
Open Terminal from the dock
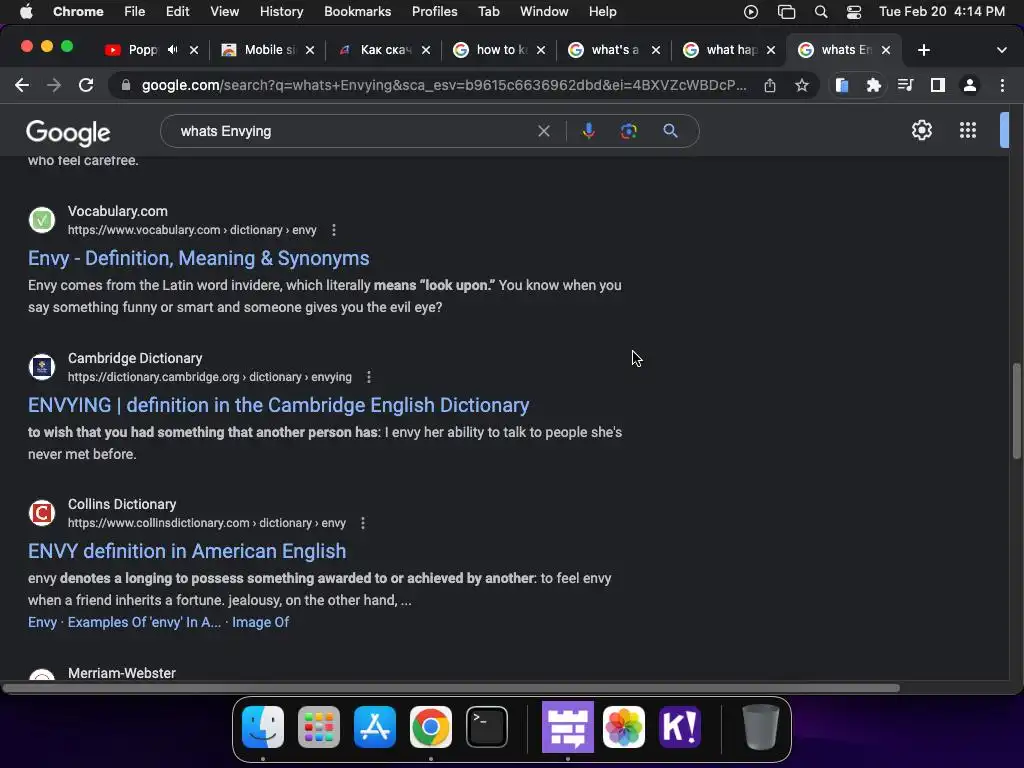(x=487, y=727)
